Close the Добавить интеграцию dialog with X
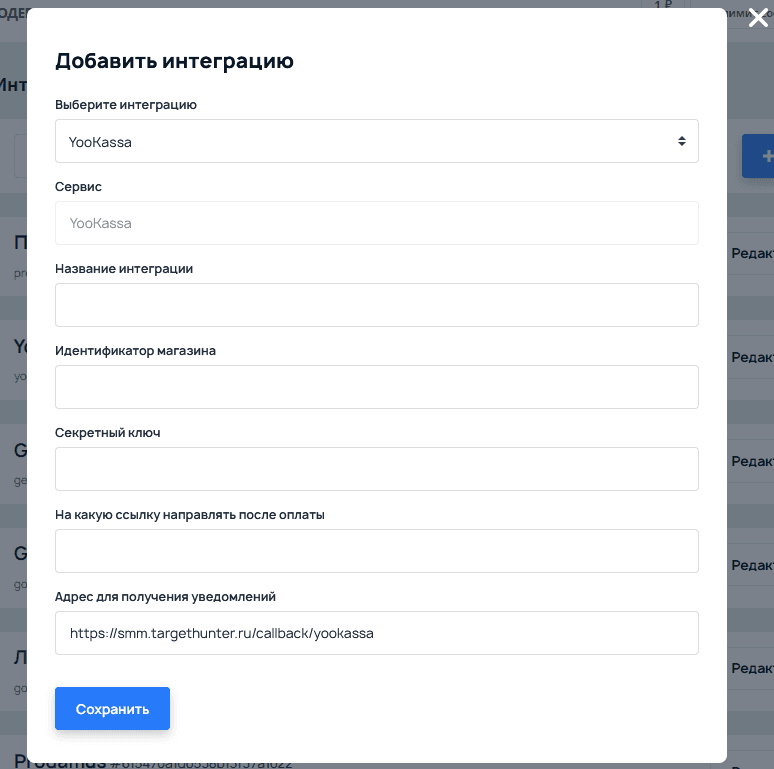Screen dimensions: 774x769 (x=758, y=17)
